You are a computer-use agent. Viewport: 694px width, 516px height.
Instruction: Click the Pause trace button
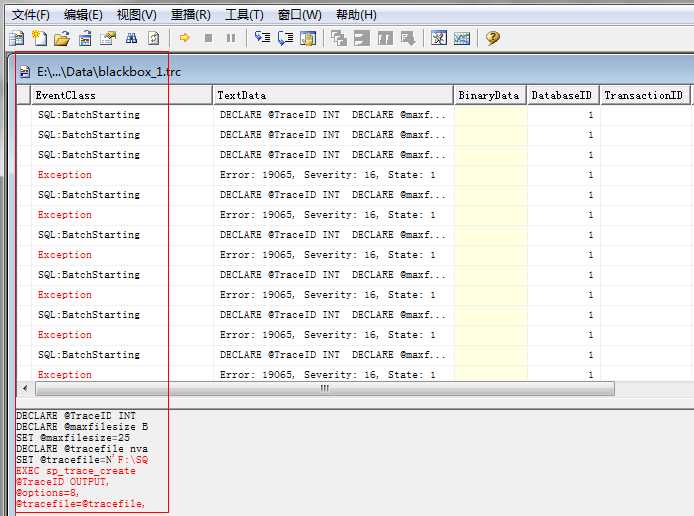tap(231, 38)
